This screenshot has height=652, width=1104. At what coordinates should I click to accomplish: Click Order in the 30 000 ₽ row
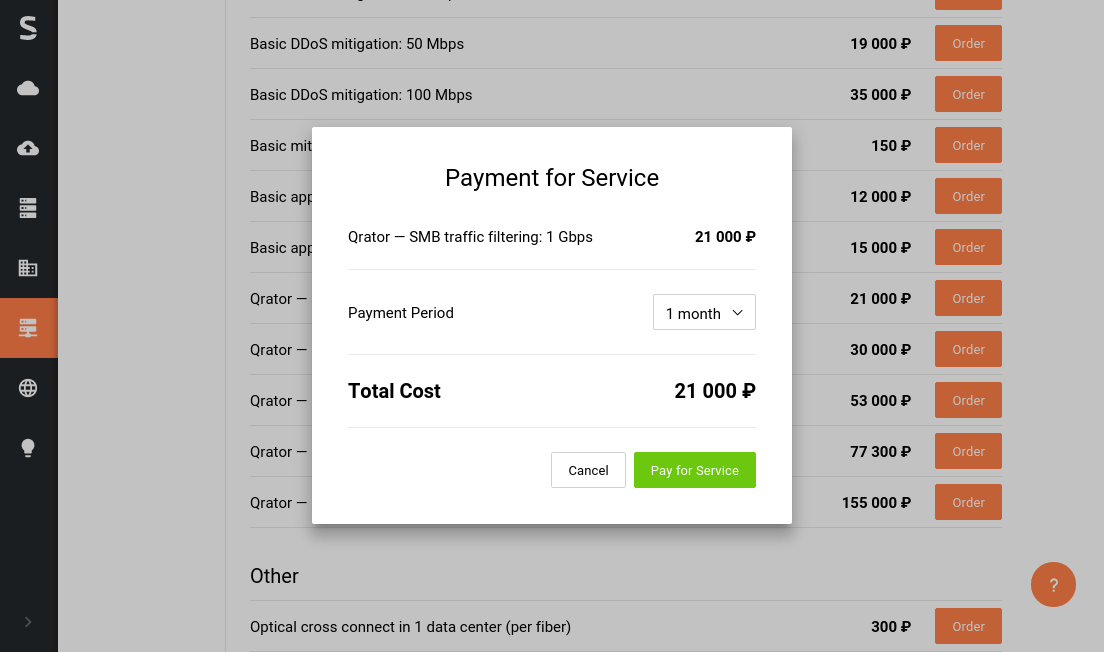click(x=968, y=349)
